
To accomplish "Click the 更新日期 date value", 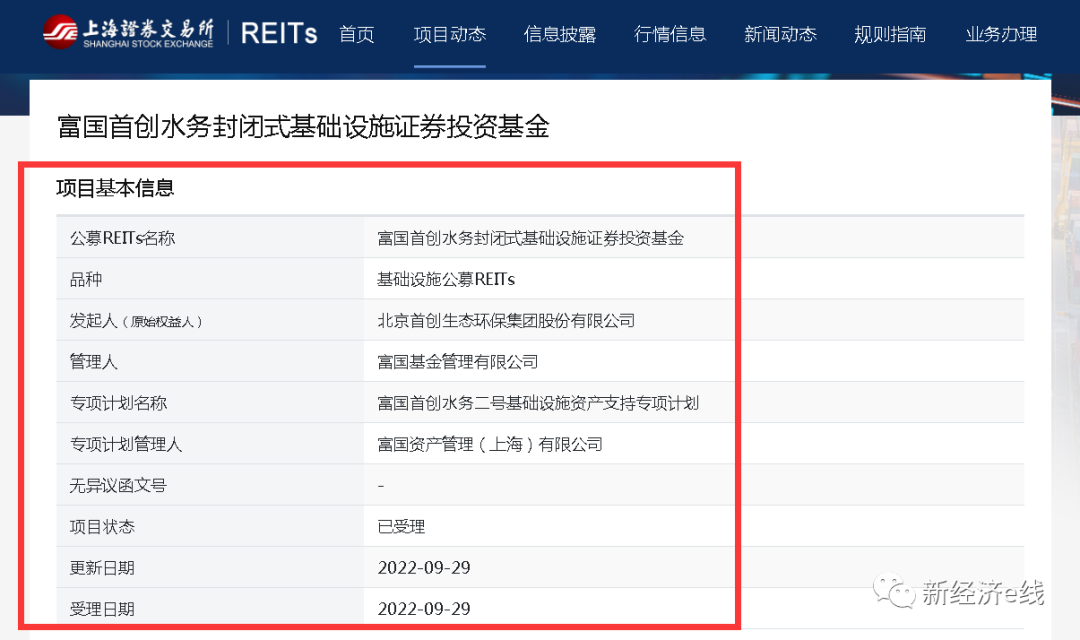I will click(x=424, y=568).
